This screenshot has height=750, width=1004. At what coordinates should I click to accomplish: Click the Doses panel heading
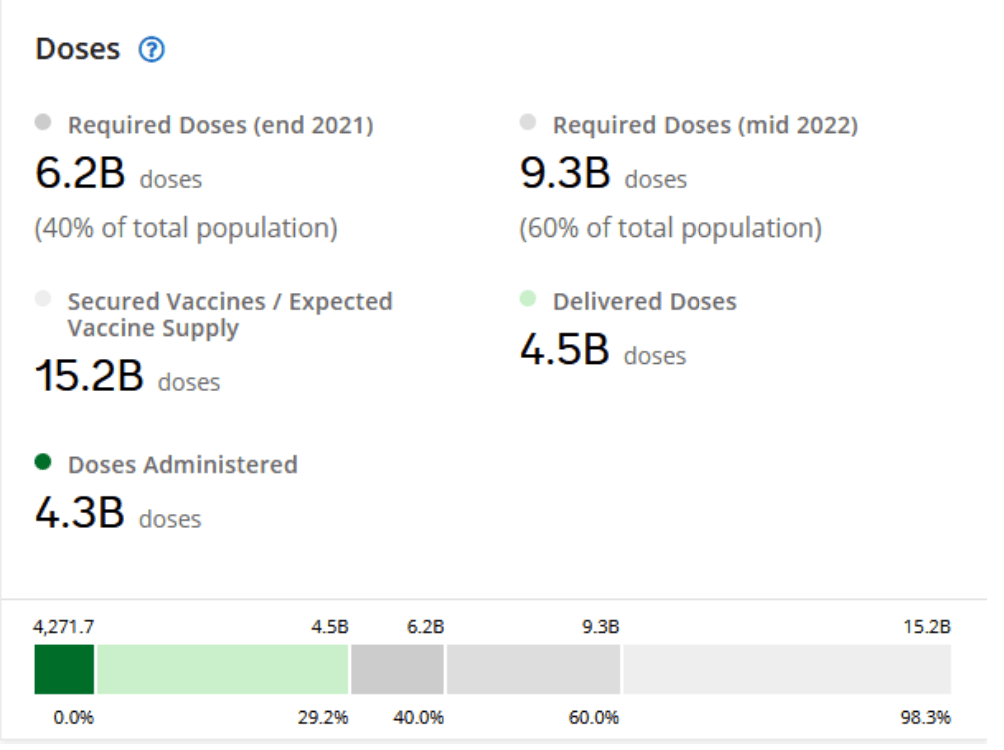click(78, 49)
